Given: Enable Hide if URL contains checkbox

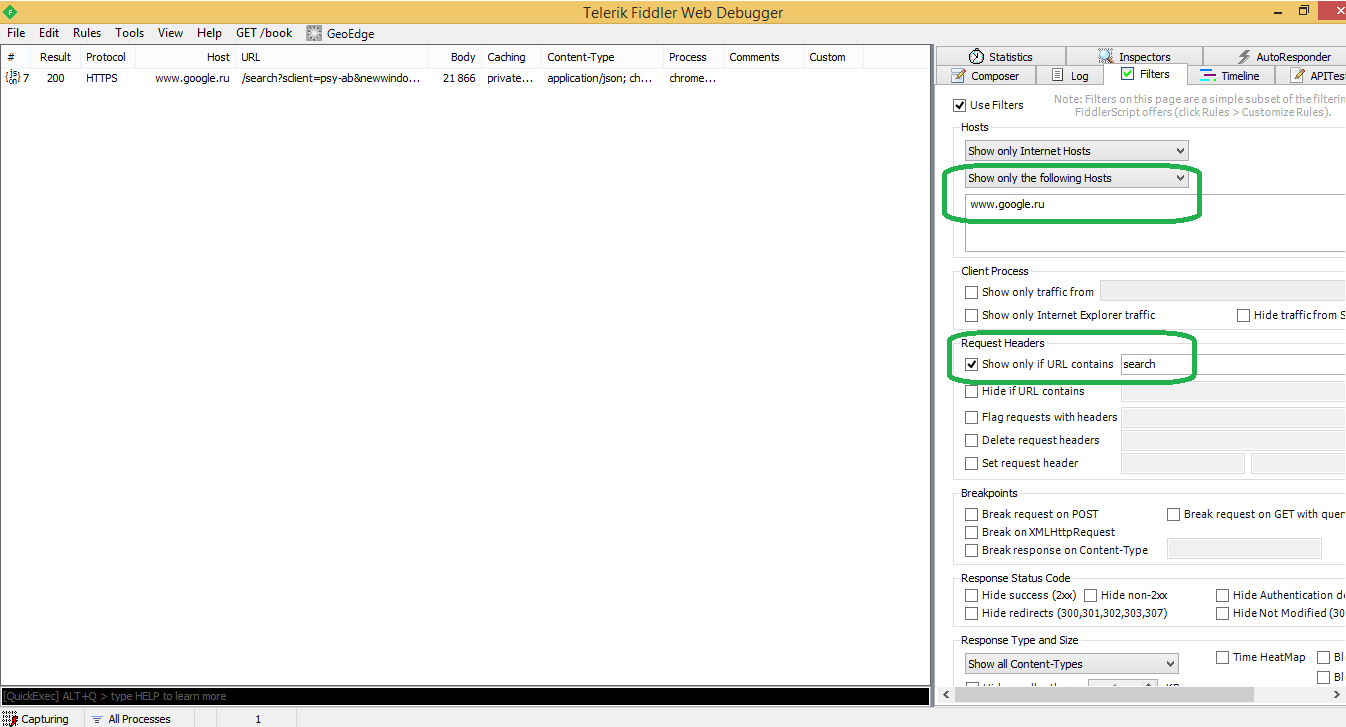Looking at the screenshot, I should tap(971, 391).
